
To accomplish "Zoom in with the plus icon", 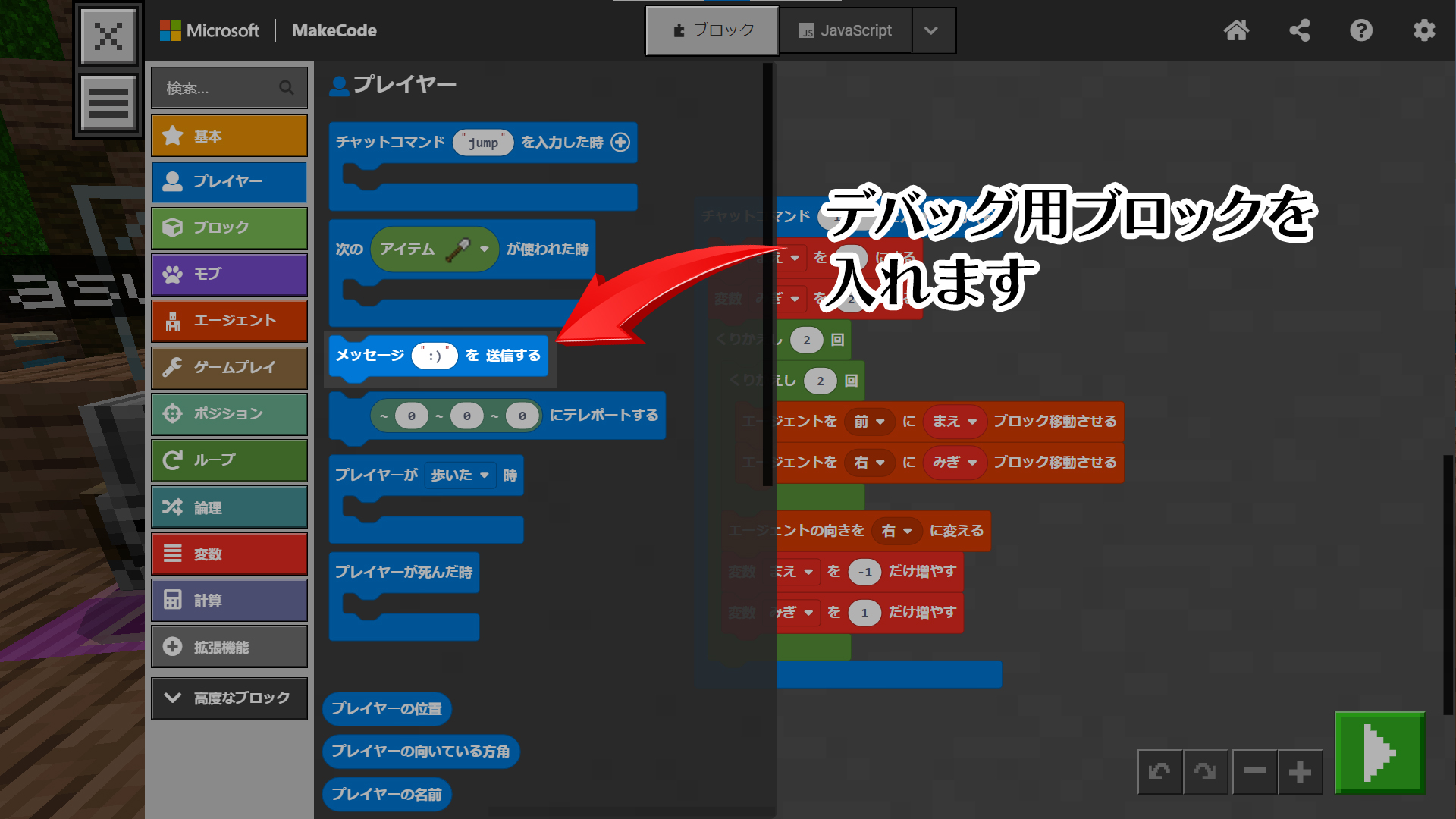I will tap(1300, 772).
